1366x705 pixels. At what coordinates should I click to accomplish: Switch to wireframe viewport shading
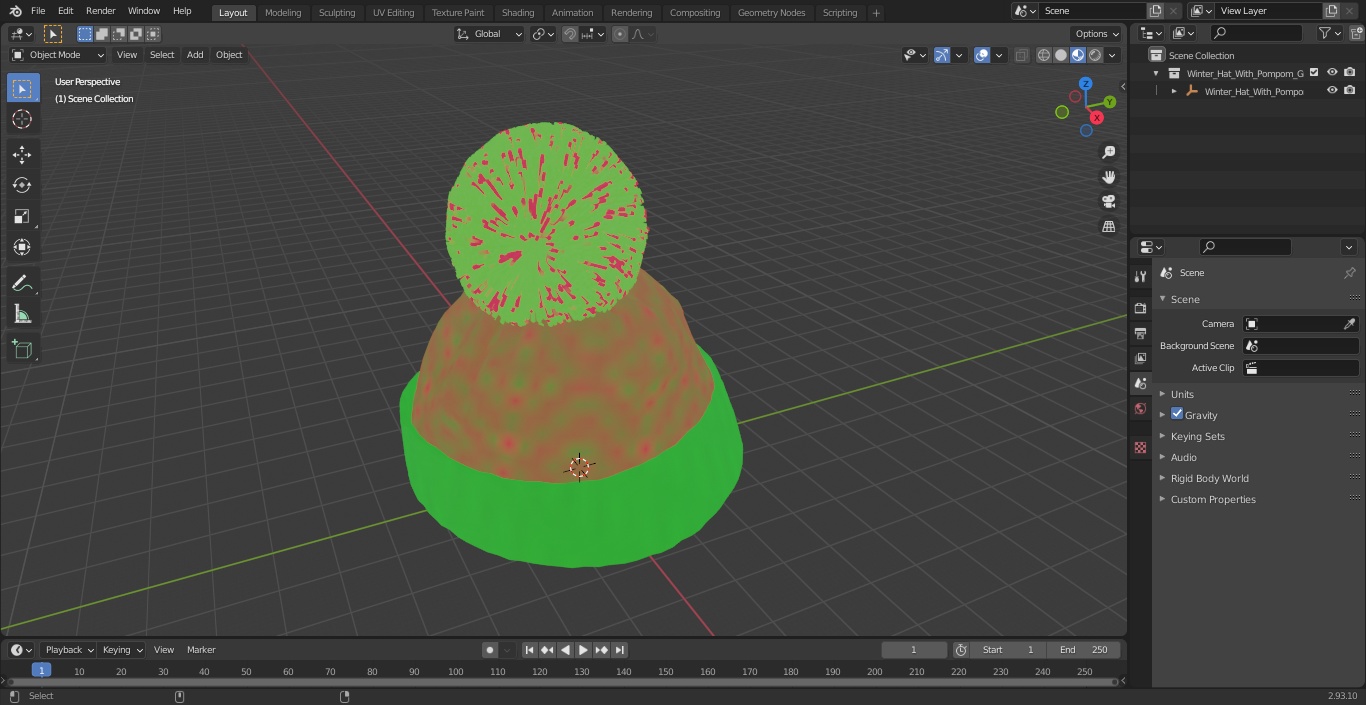1044,55
